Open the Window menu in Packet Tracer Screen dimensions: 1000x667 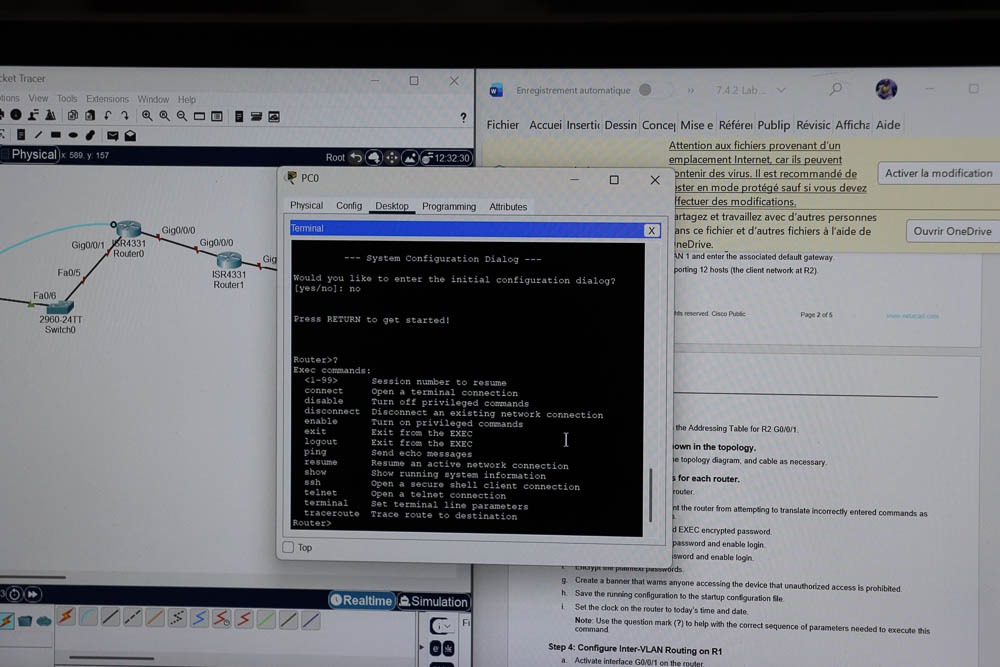click(x=153, y=99)
